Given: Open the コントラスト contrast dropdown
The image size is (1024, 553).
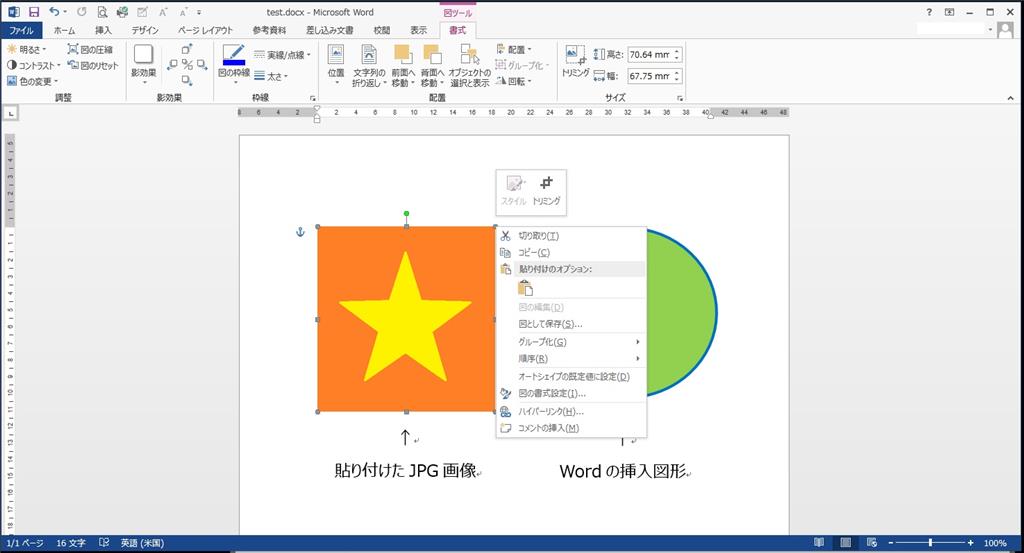Looking at the screenshot, I should click(x=33, y=65).
